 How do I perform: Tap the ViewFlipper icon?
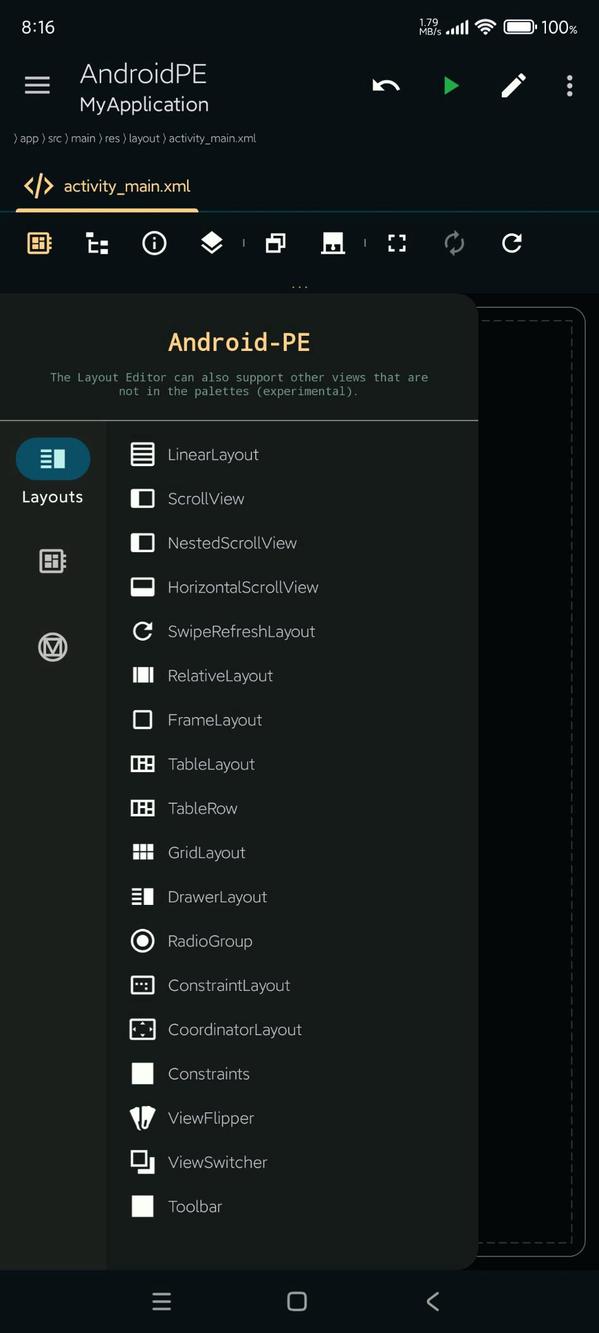143,1118
